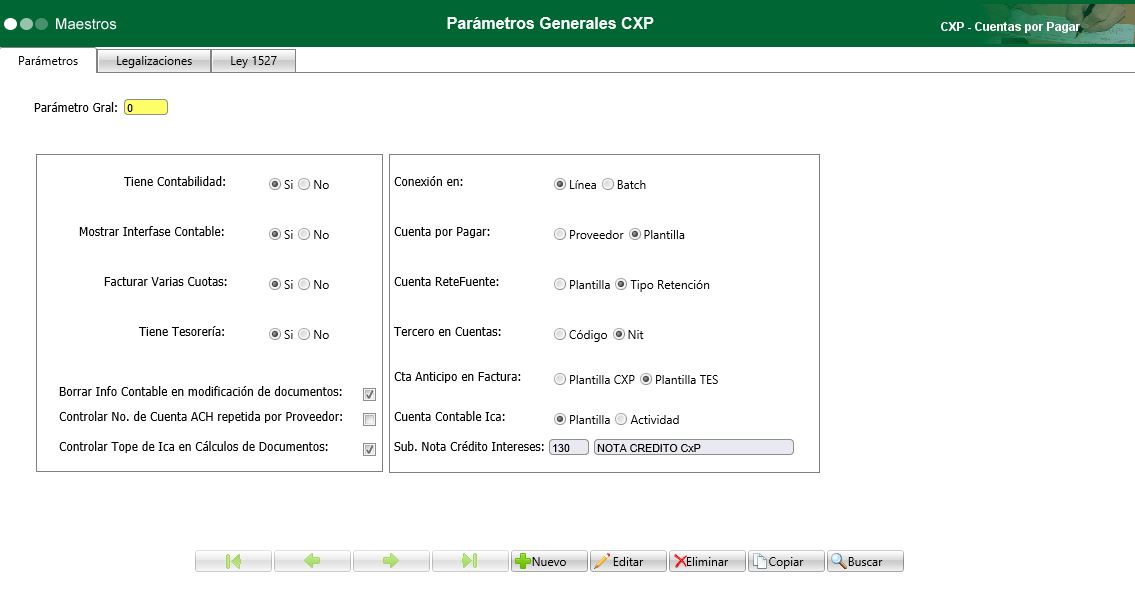The height and width of the screenshot is (607, 1135).
Task: Uncheck Borrar Info Contable en modificación
Action: 369,394
